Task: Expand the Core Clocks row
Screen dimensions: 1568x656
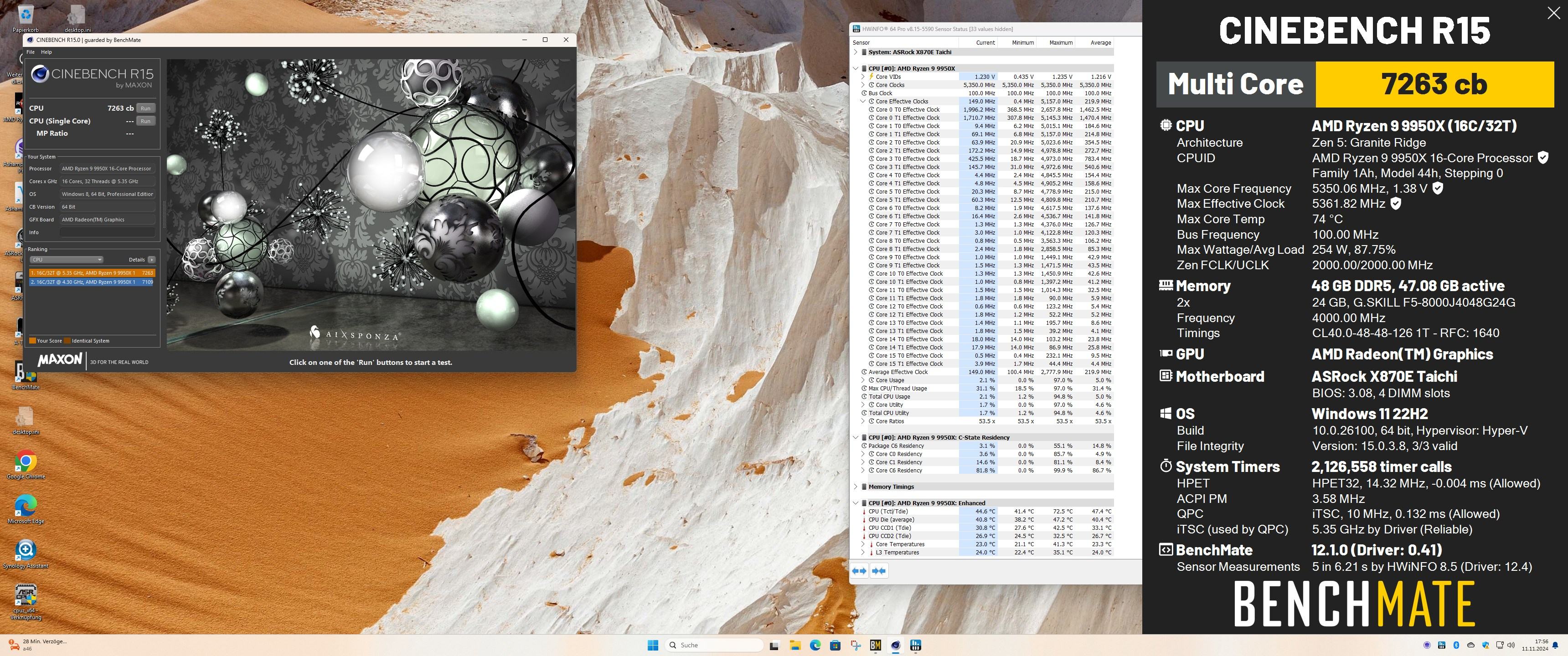Action: (x=863, y=85)
